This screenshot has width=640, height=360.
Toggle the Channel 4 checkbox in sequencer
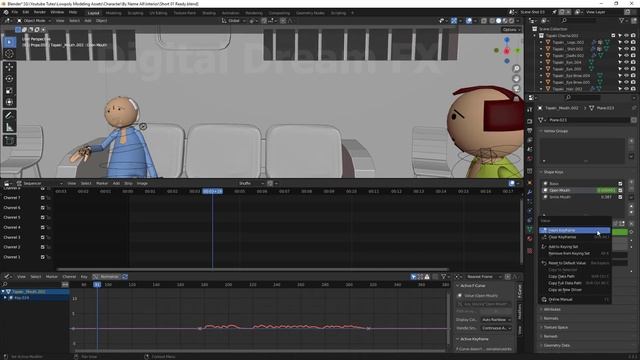[42, 227]
